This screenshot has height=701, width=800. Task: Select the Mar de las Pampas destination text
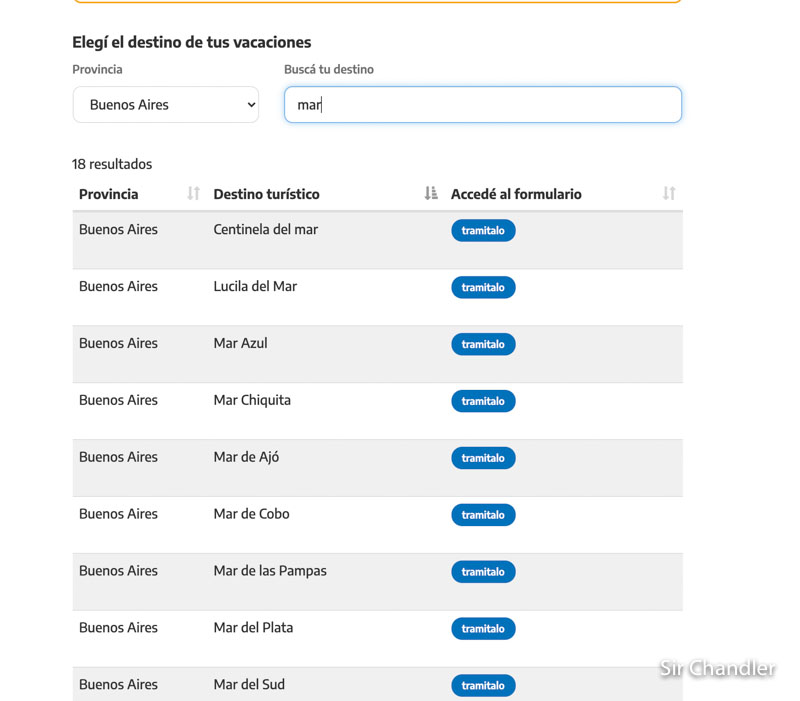tap(270, 571)
